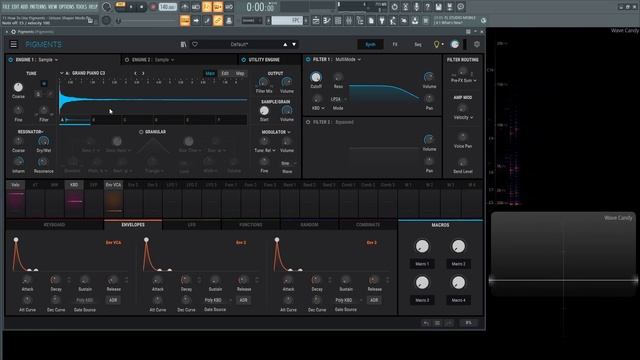Click the Filter 1 Cutoff knob
The width and height of the screenshot is (640, 360).
[316, 77]
